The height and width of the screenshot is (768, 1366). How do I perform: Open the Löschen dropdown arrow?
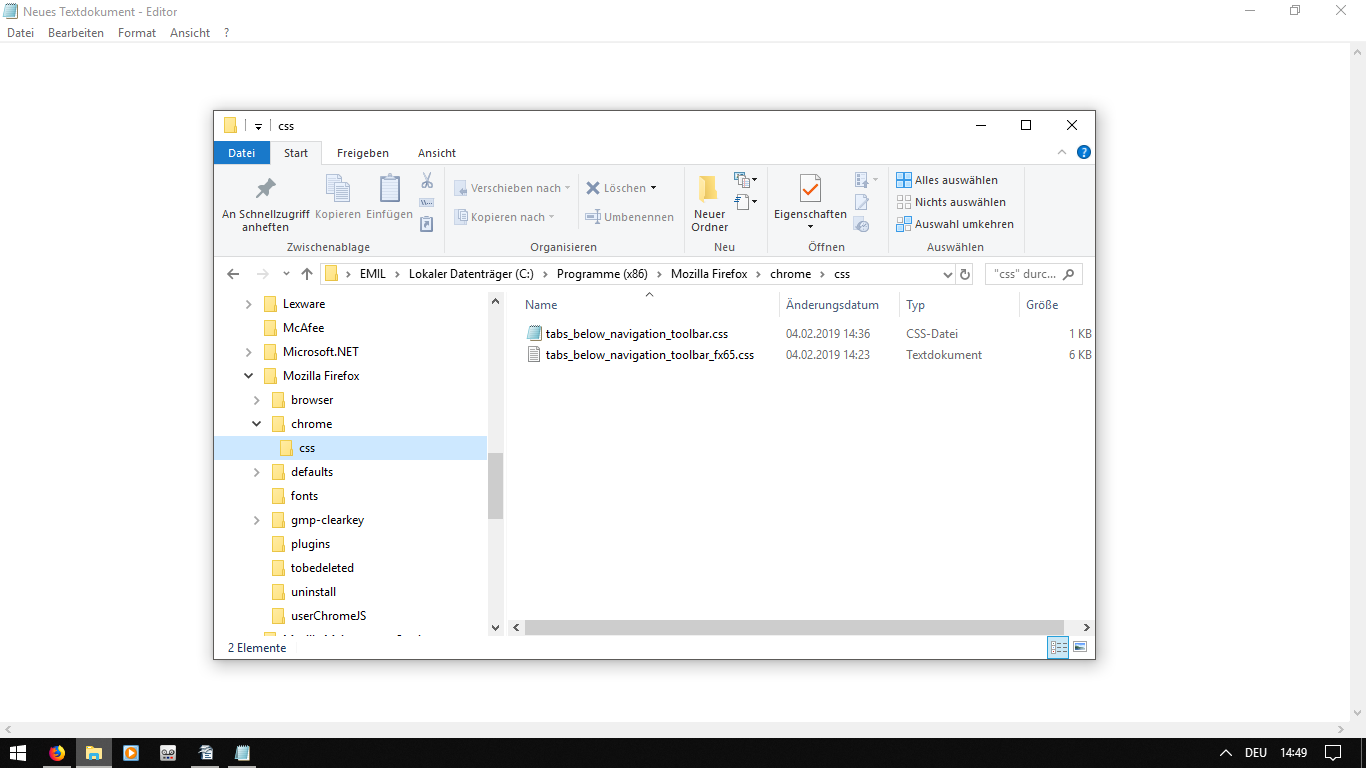[x=654, y=188]
